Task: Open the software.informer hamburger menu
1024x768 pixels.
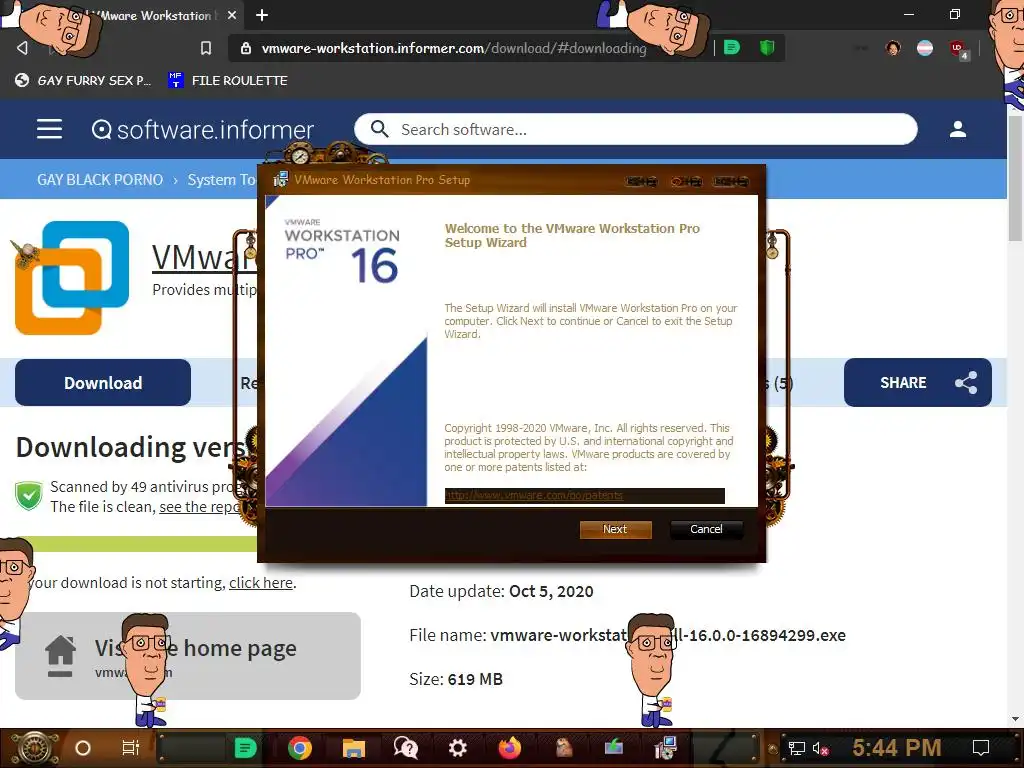Action: (x=50, y=129)
